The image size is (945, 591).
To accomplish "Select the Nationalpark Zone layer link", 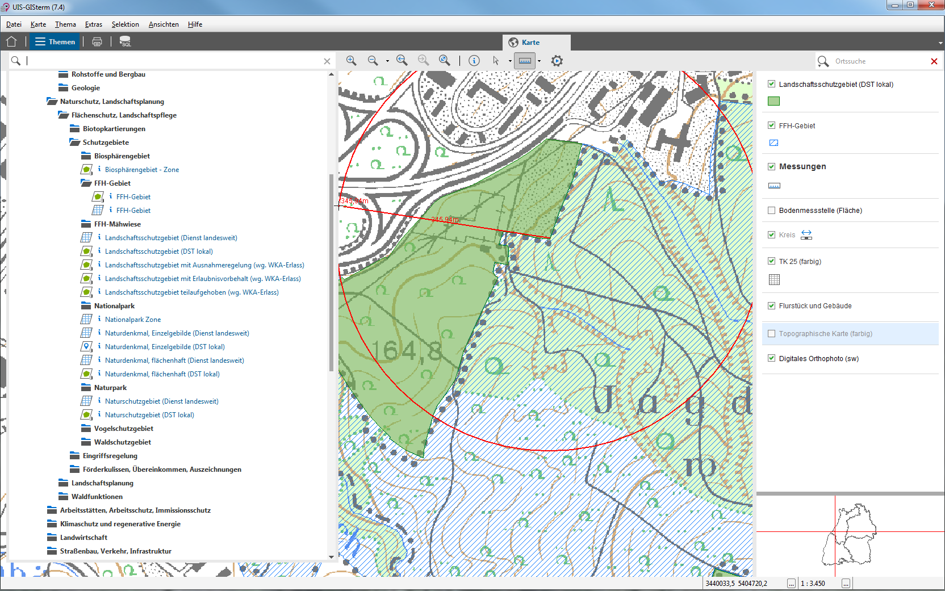I will (x=133, y=319).
